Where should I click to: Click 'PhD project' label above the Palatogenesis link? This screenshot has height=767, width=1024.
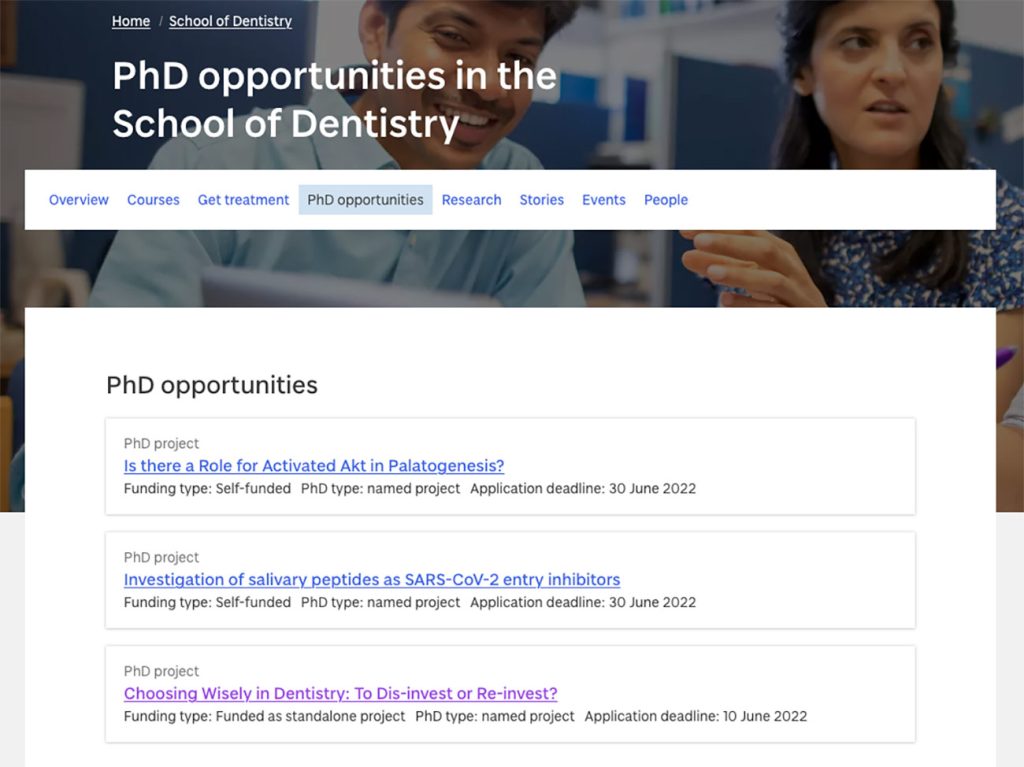click(x=161, y=444)
